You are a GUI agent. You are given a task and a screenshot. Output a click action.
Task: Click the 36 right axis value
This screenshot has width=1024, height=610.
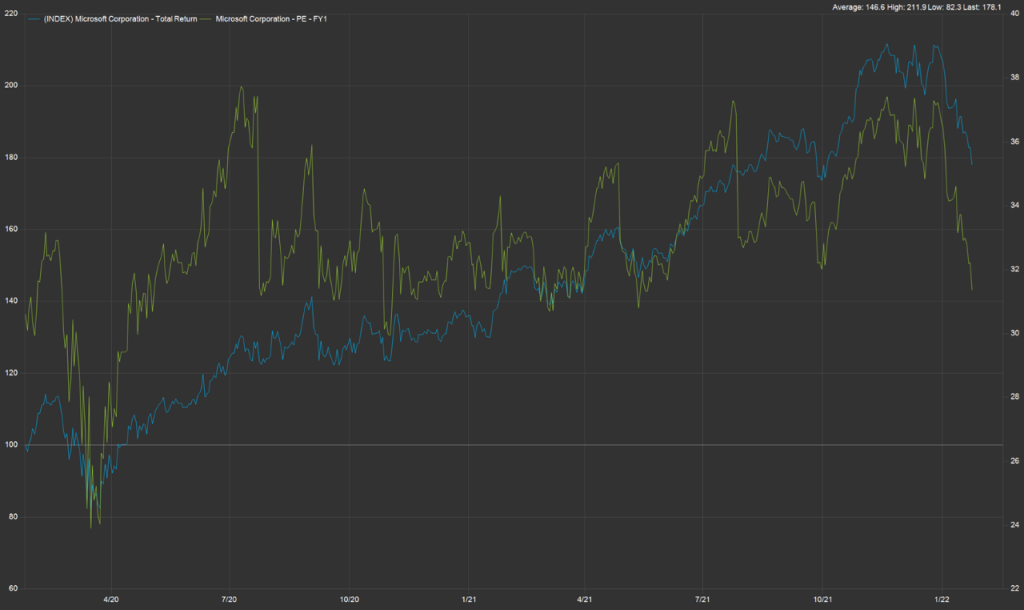tap(1015, 141)
